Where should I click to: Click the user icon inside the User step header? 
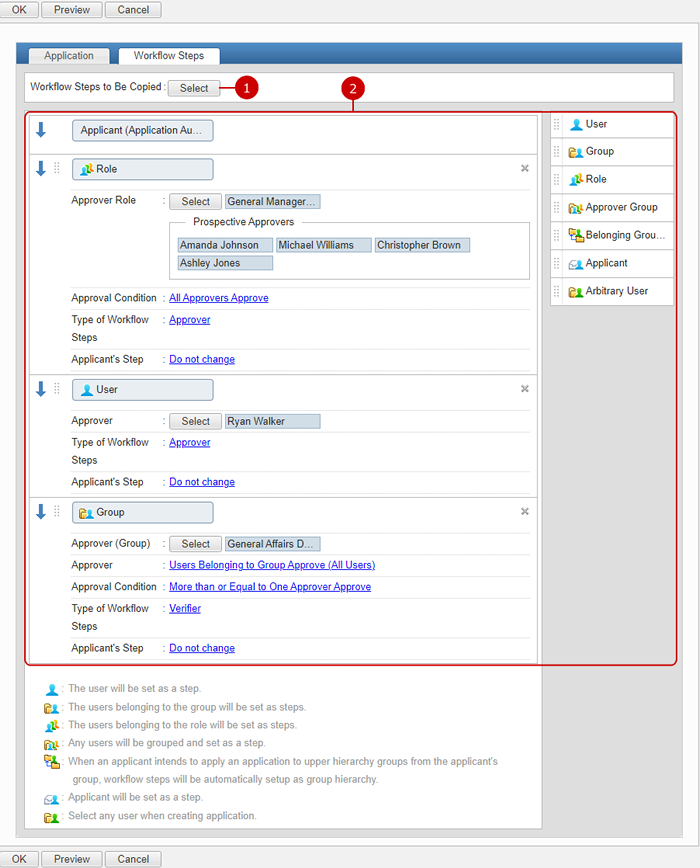[x=86, y=390]
